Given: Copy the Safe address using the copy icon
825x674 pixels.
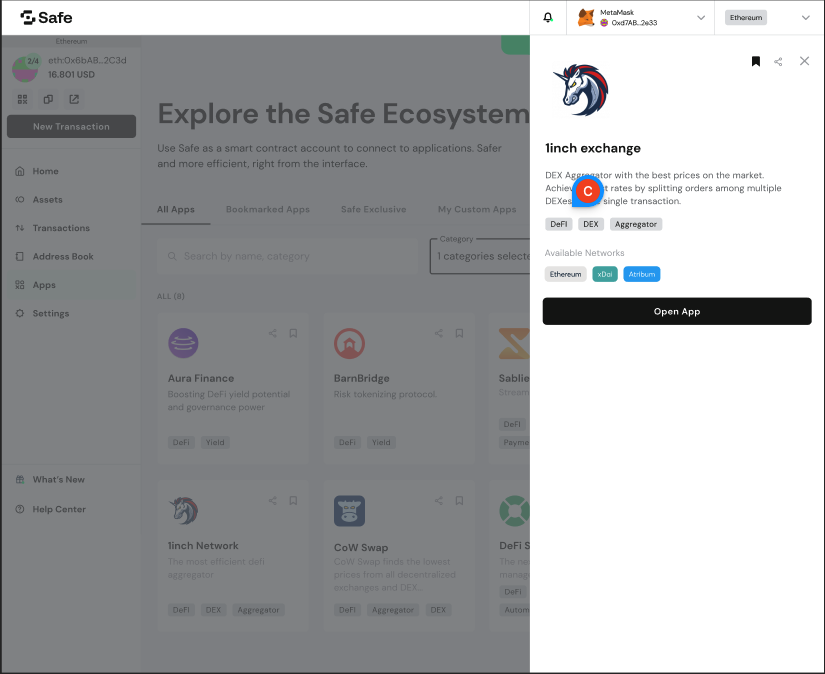Looking at the screenshot, I should click(x=47, y=99).
